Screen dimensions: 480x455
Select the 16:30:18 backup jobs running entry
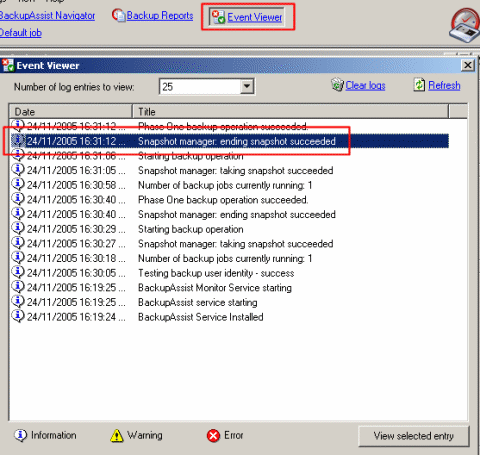(x=229, y=258)
